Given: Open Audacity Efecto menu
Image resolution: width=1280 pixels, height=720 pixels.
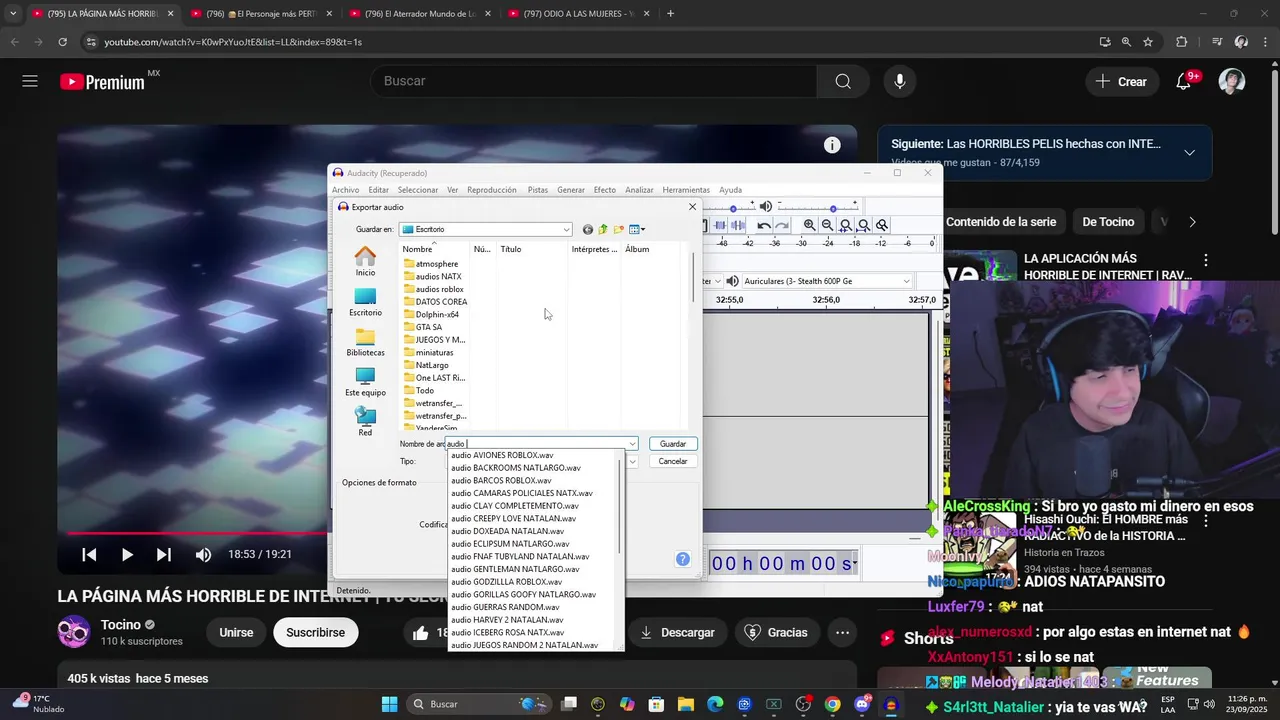Looking at the screenshot, I should (605, 190).
